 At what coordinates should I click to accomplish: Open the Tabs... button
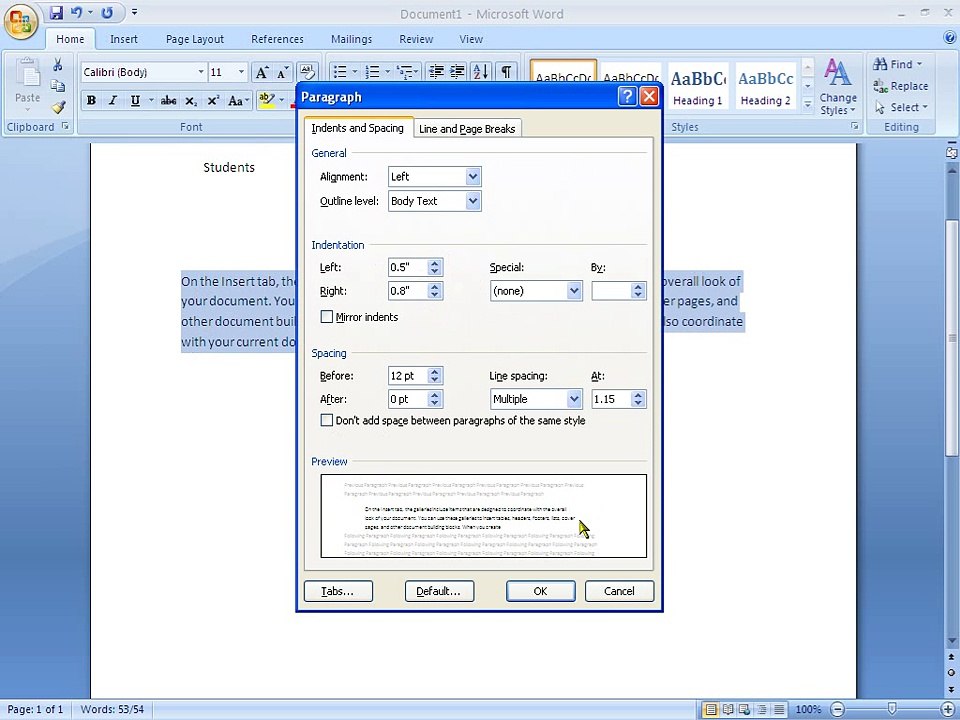(338, 591)
